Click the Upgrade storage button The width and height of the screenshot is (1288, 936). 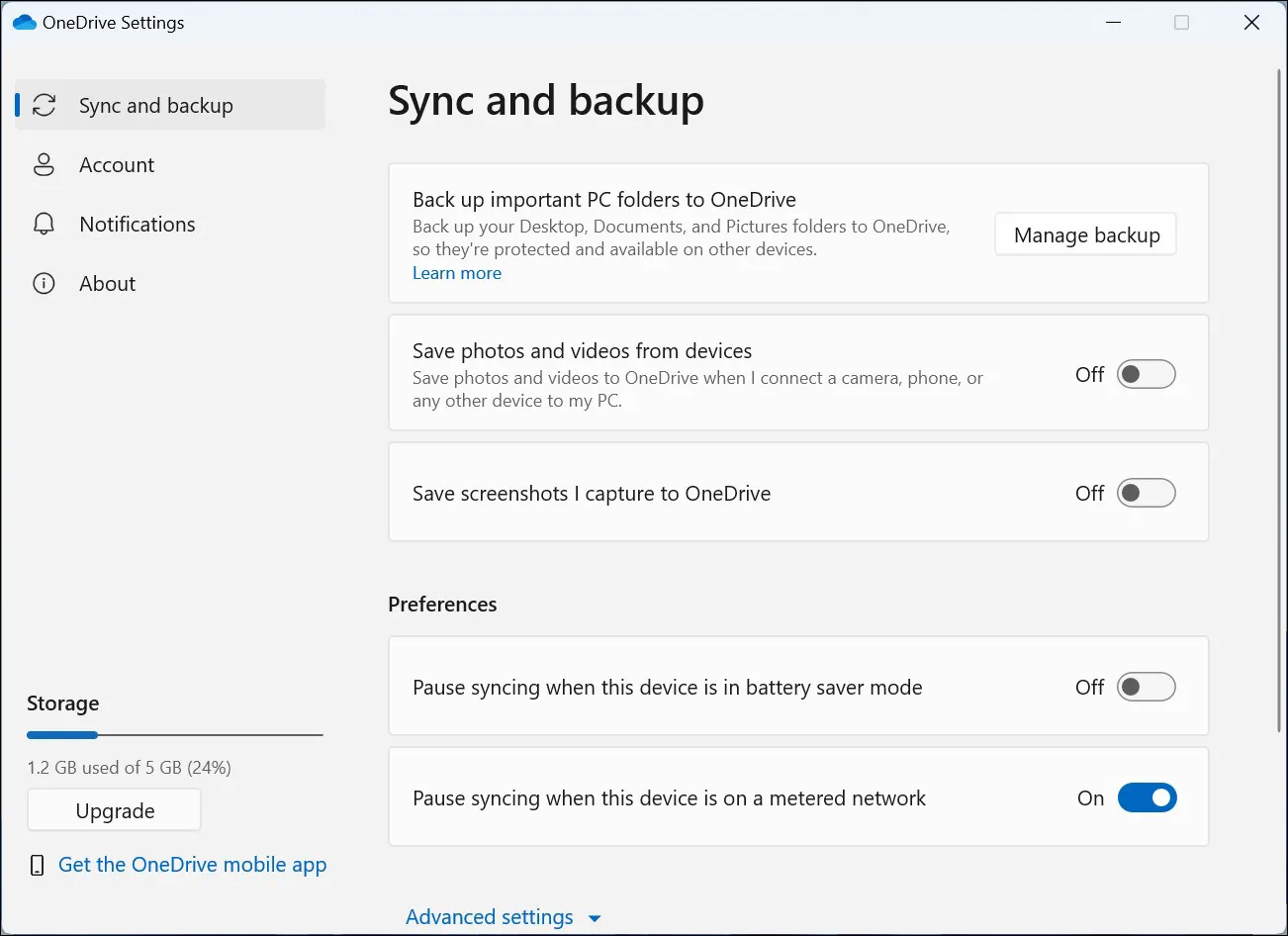click(x=114, y=809)
